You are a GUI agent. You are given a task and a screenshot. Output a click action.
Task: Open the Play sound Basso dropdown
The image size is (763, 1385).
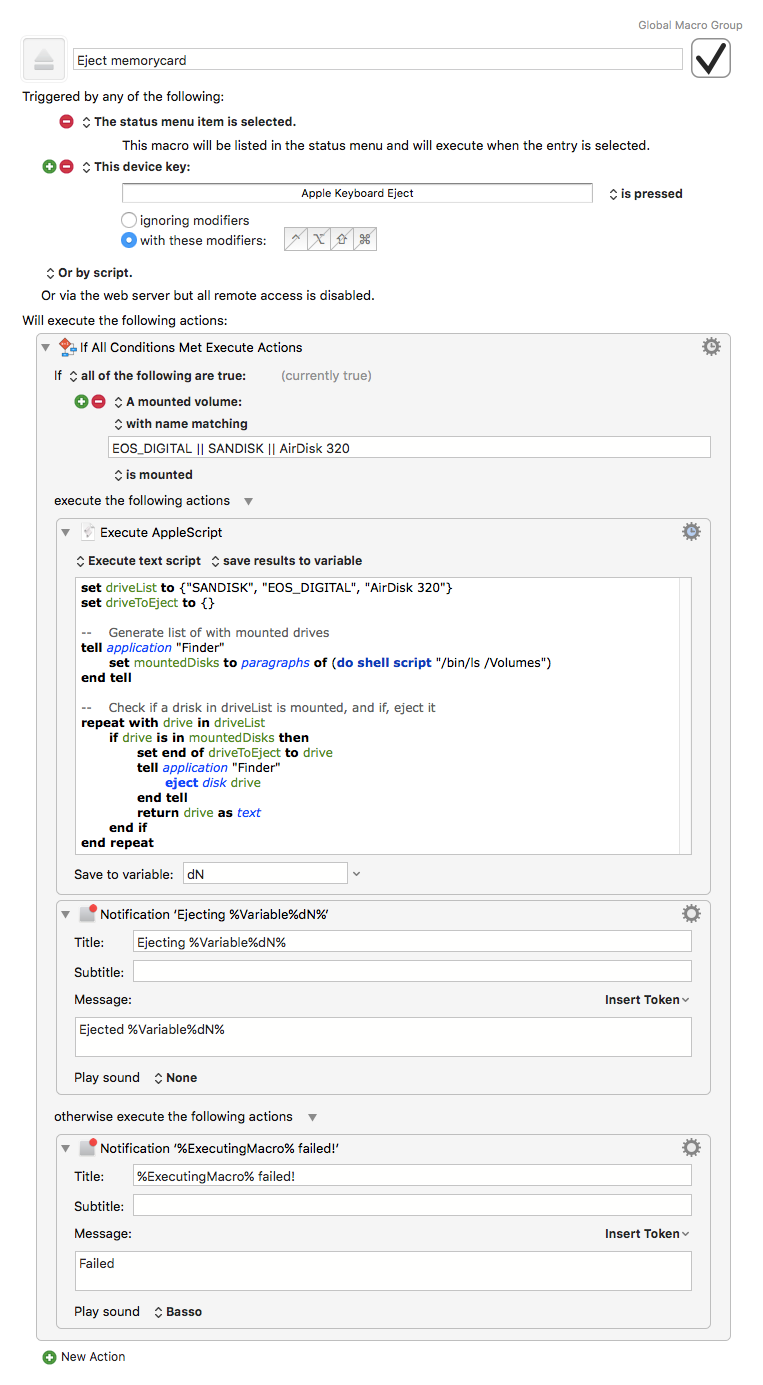[178, 1311]
